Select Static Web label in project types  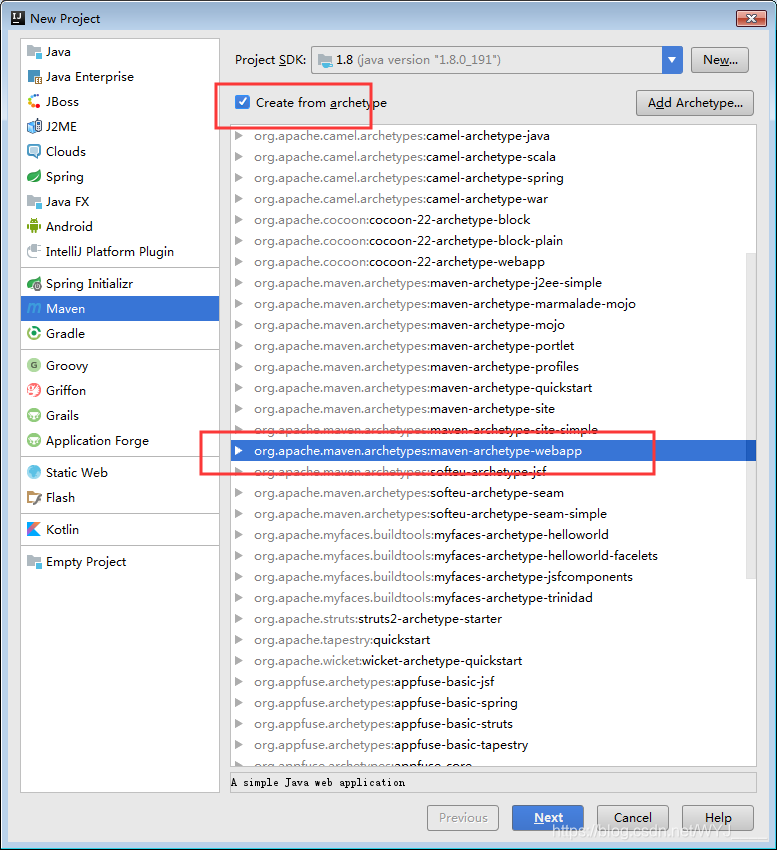tap(77, 473)
